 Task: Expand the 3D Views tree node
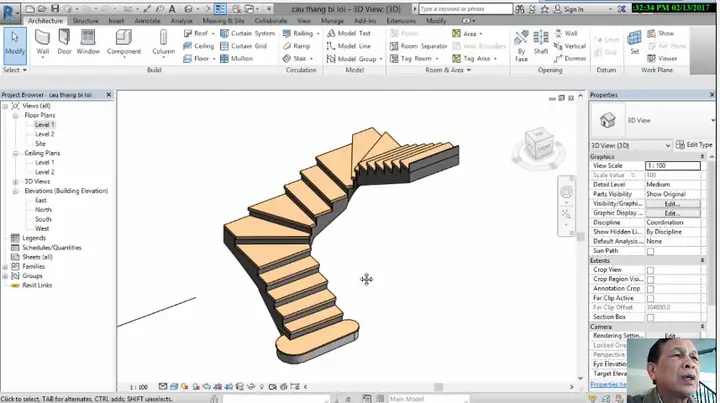point(15,182)
